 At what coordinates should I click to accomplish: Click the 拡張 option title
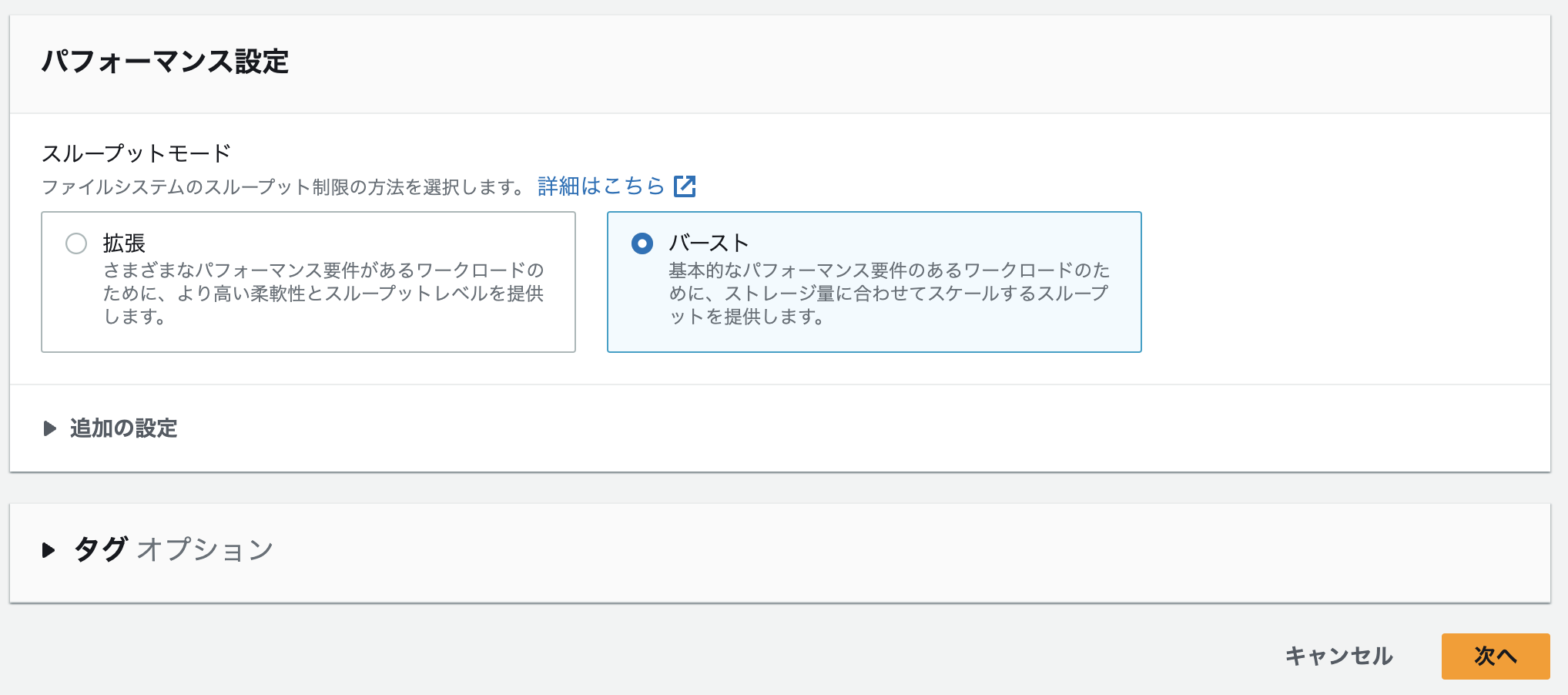point(124,243)
